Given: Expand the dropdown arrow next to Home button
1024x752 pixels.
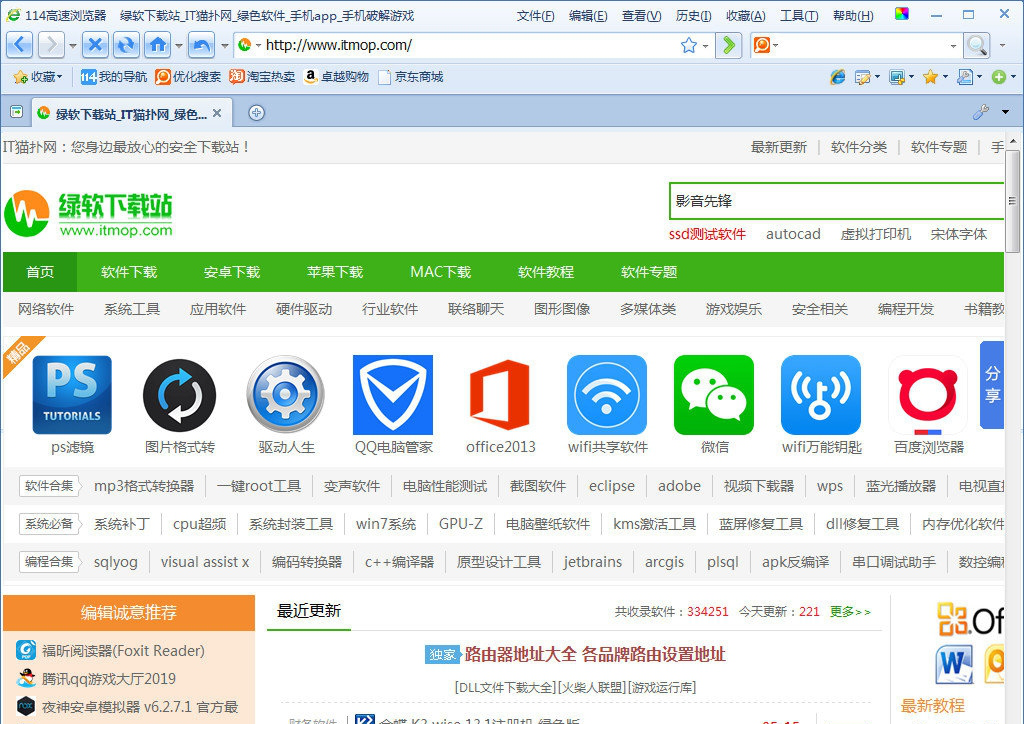Looking at the screenshot, I should click(x=178, y=46).
